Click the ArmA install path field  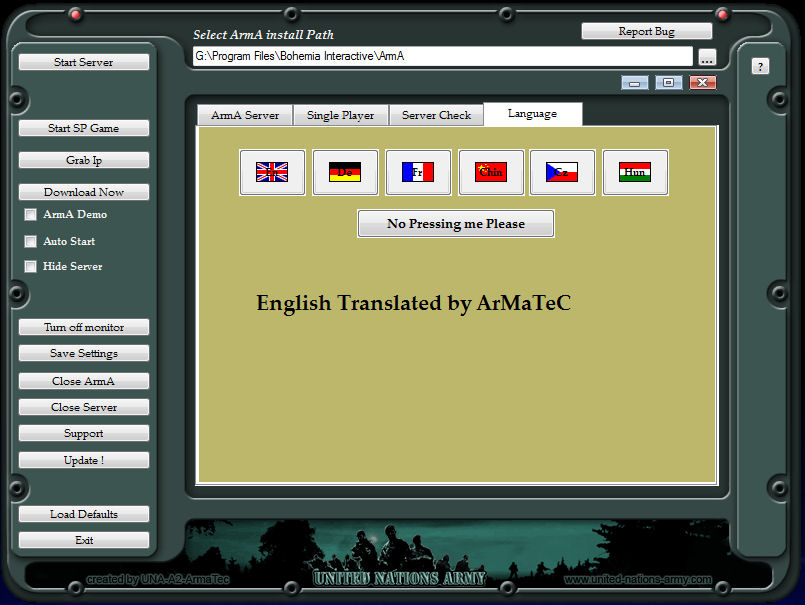pyautogui.click(x=442, y=57)
